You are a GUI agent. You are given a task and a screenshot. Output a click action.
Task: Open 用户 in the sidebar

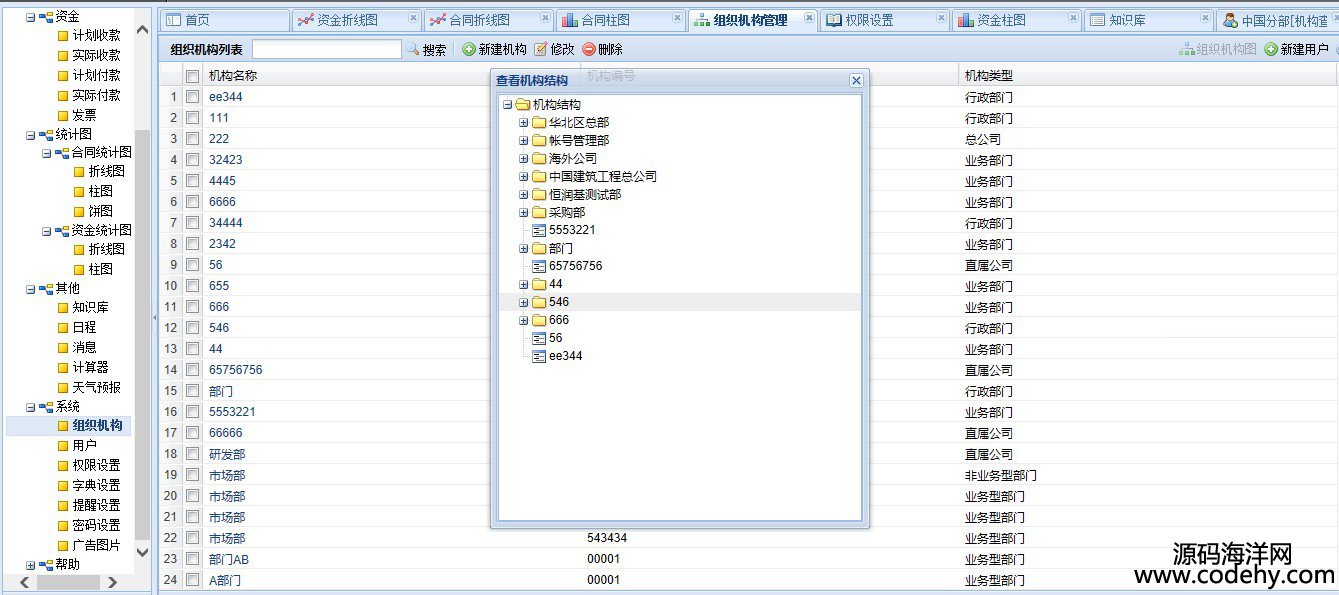[85, 446]
